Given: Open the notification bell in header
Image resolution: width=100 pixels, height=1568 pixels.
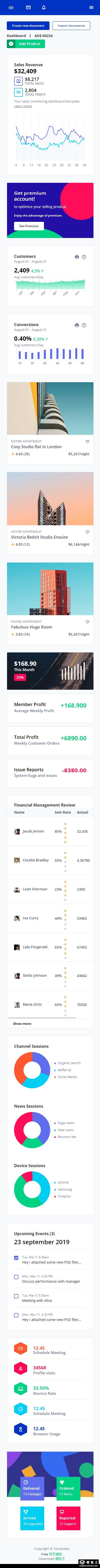Looking at the screenshot, I should coord(44,7).
